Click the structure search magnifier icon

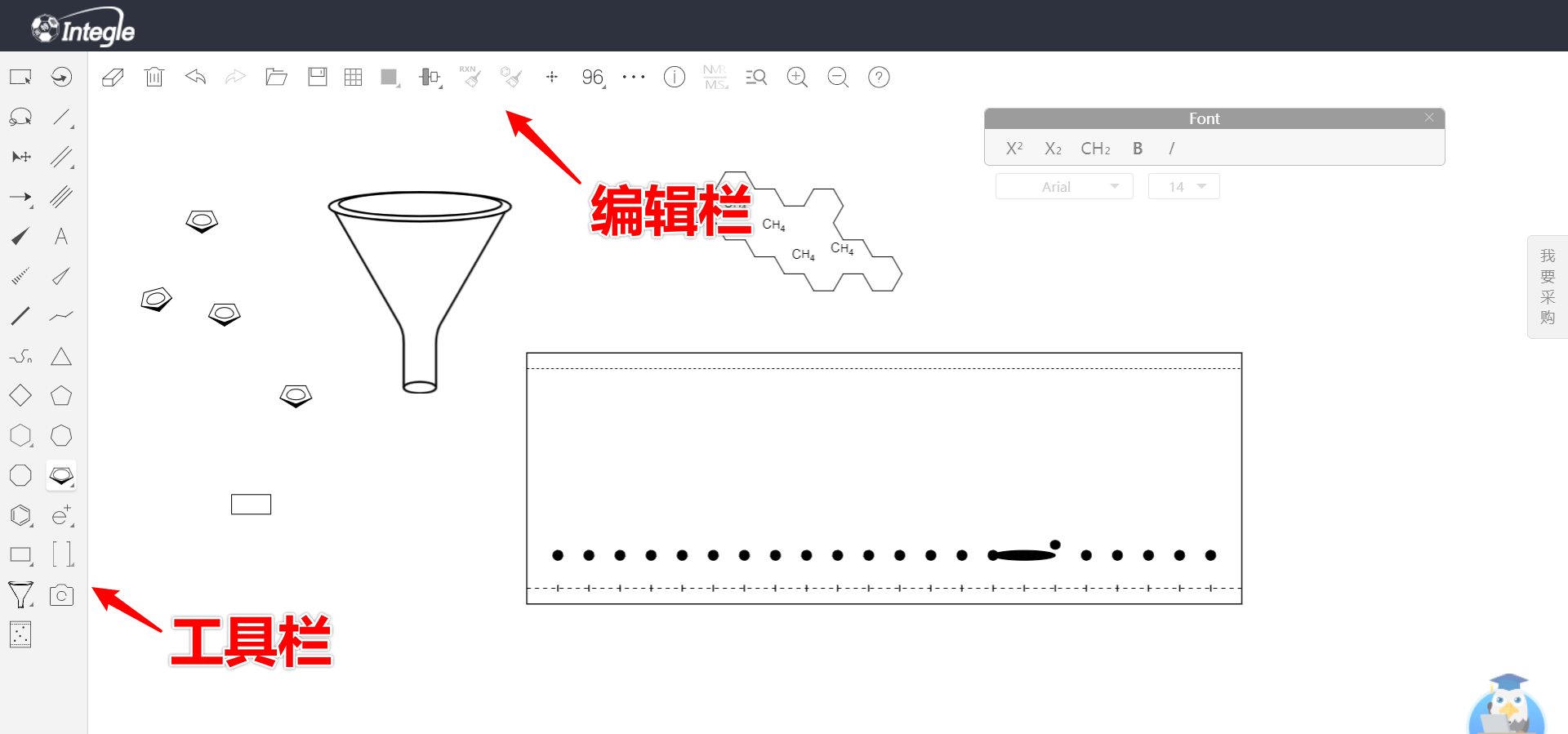pyautogui.click(x=756, y=78)
